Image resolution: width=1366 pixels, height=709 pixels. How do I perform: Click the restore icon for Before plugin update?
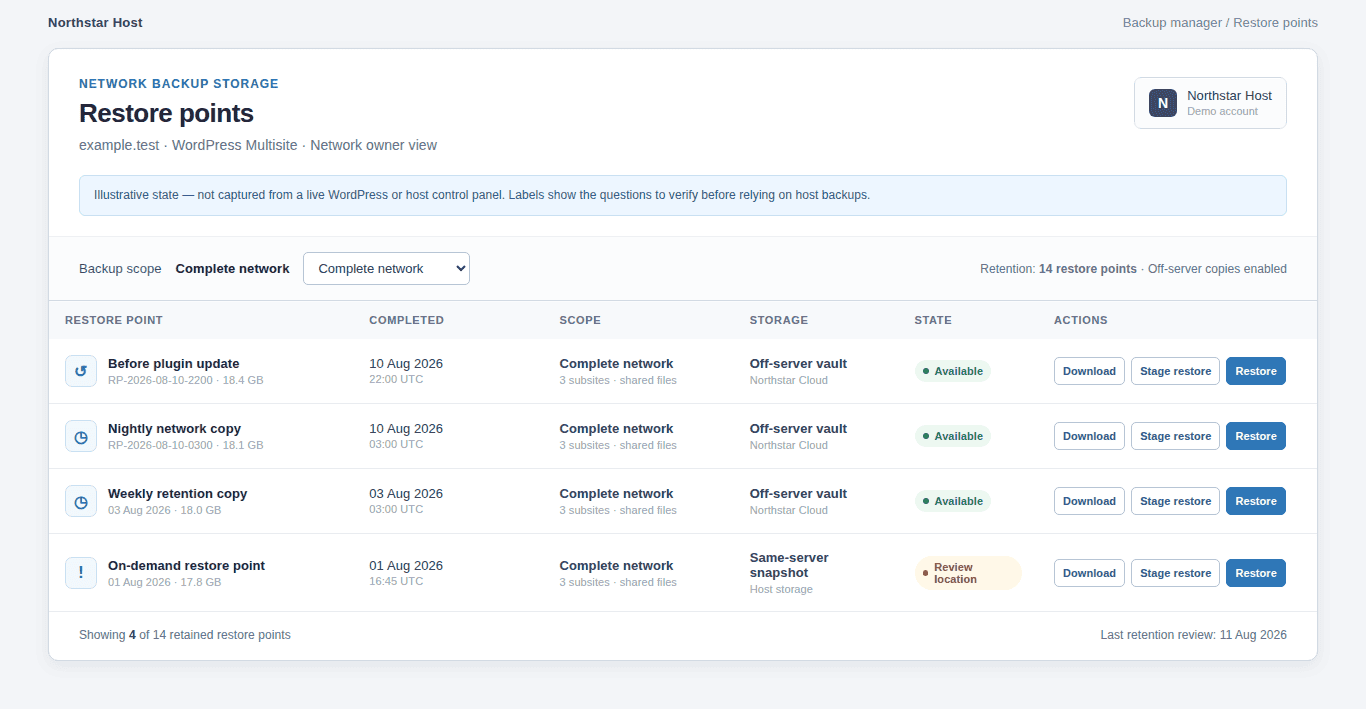[x=81, y=371]
